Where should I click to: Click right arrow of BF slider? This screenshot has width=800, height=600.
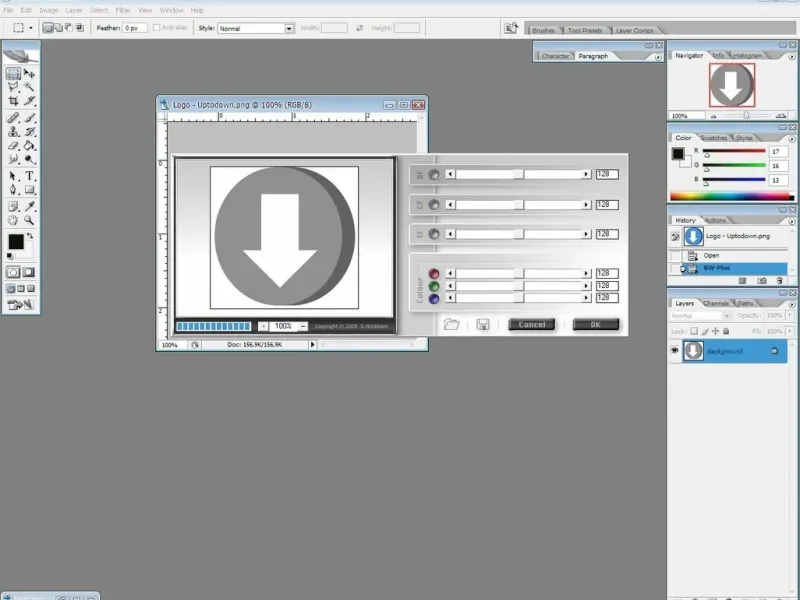click(586, 174)
